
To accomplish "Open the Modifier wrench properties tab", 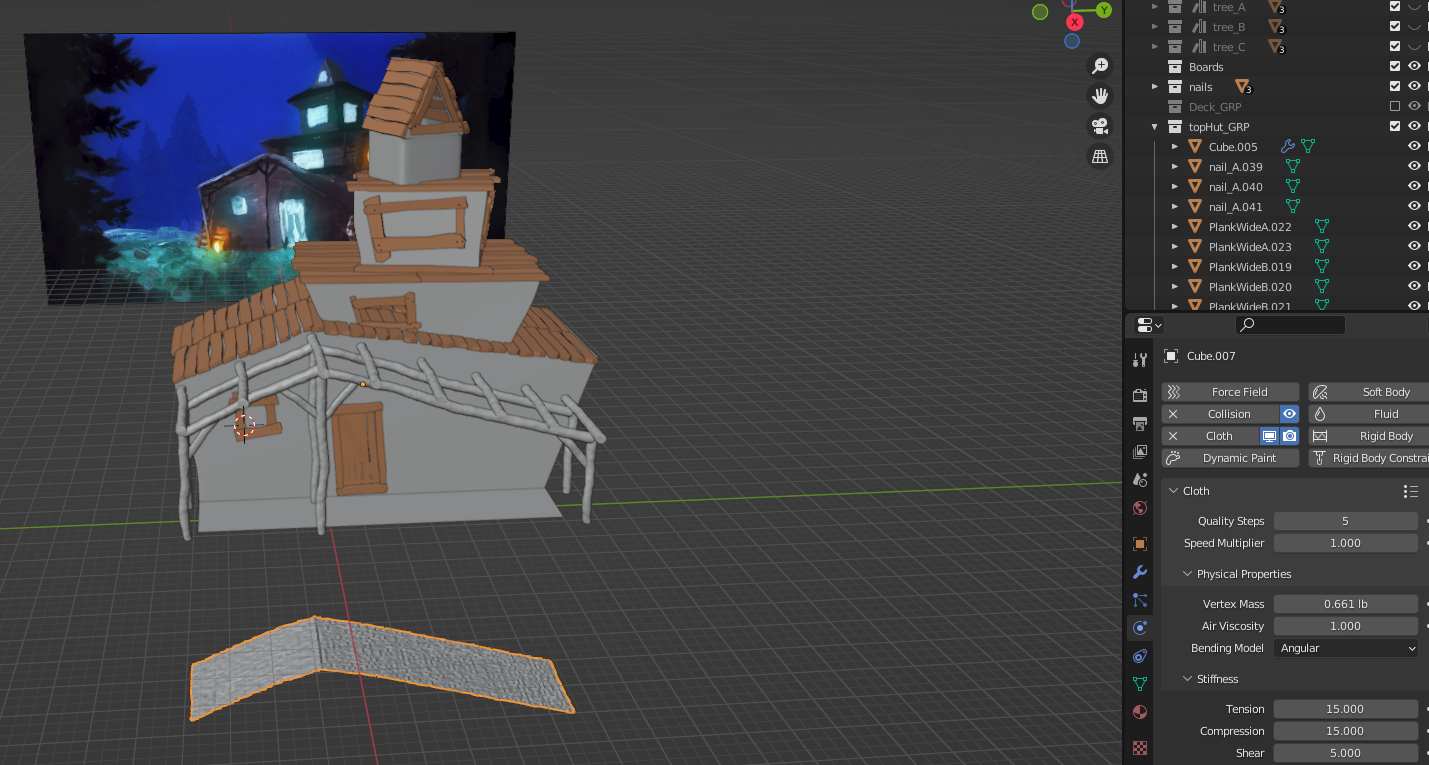I will click(1140, 572).
